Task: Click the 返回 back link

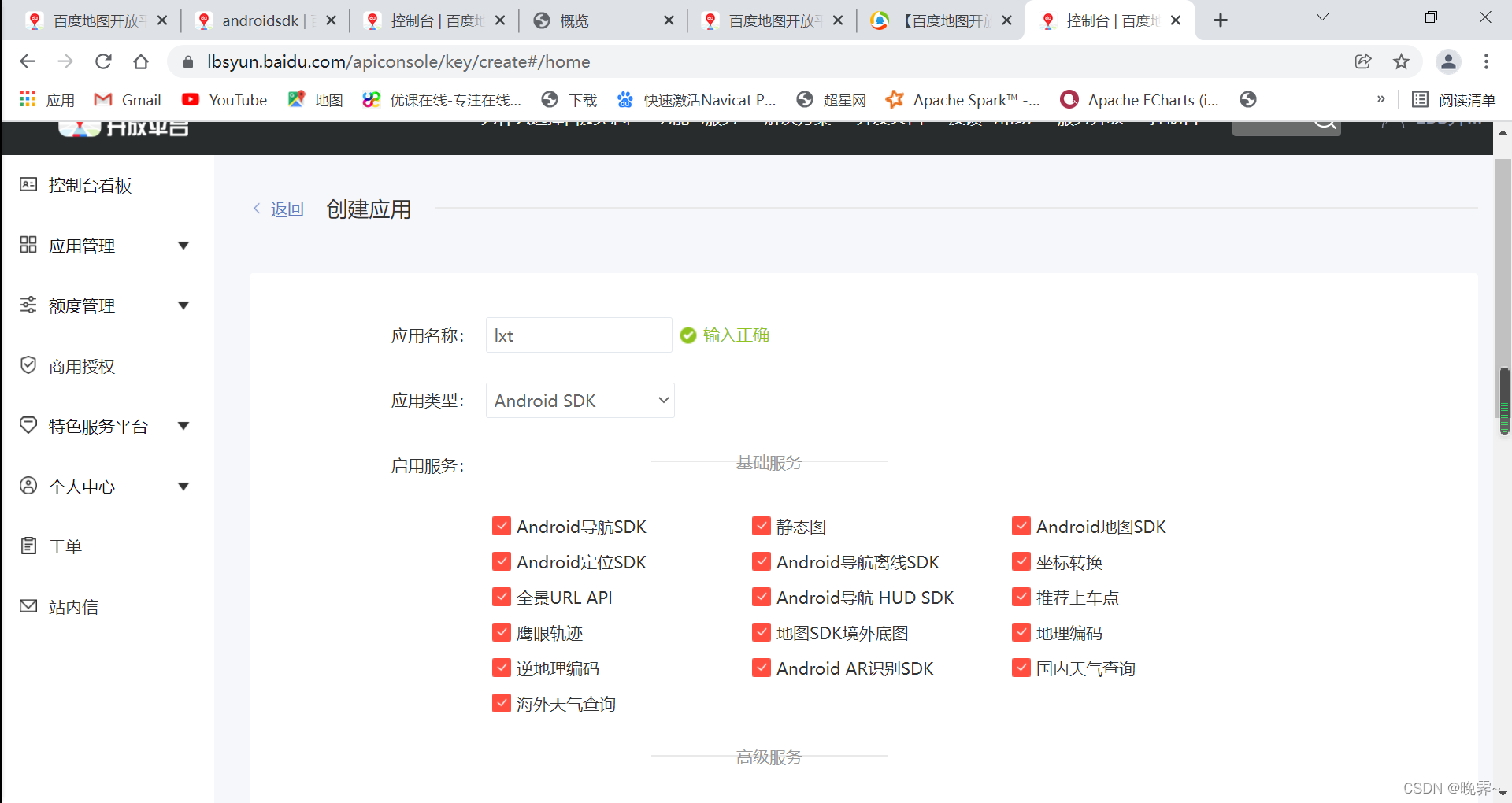Action: [x=279, y=209]
